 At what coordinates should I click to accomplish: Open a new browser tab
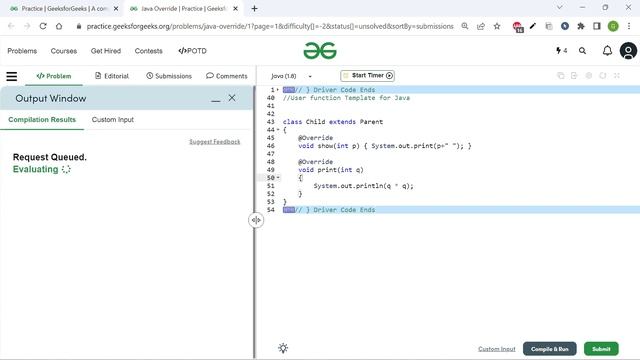pyautogui.click(x=254, y=9)
